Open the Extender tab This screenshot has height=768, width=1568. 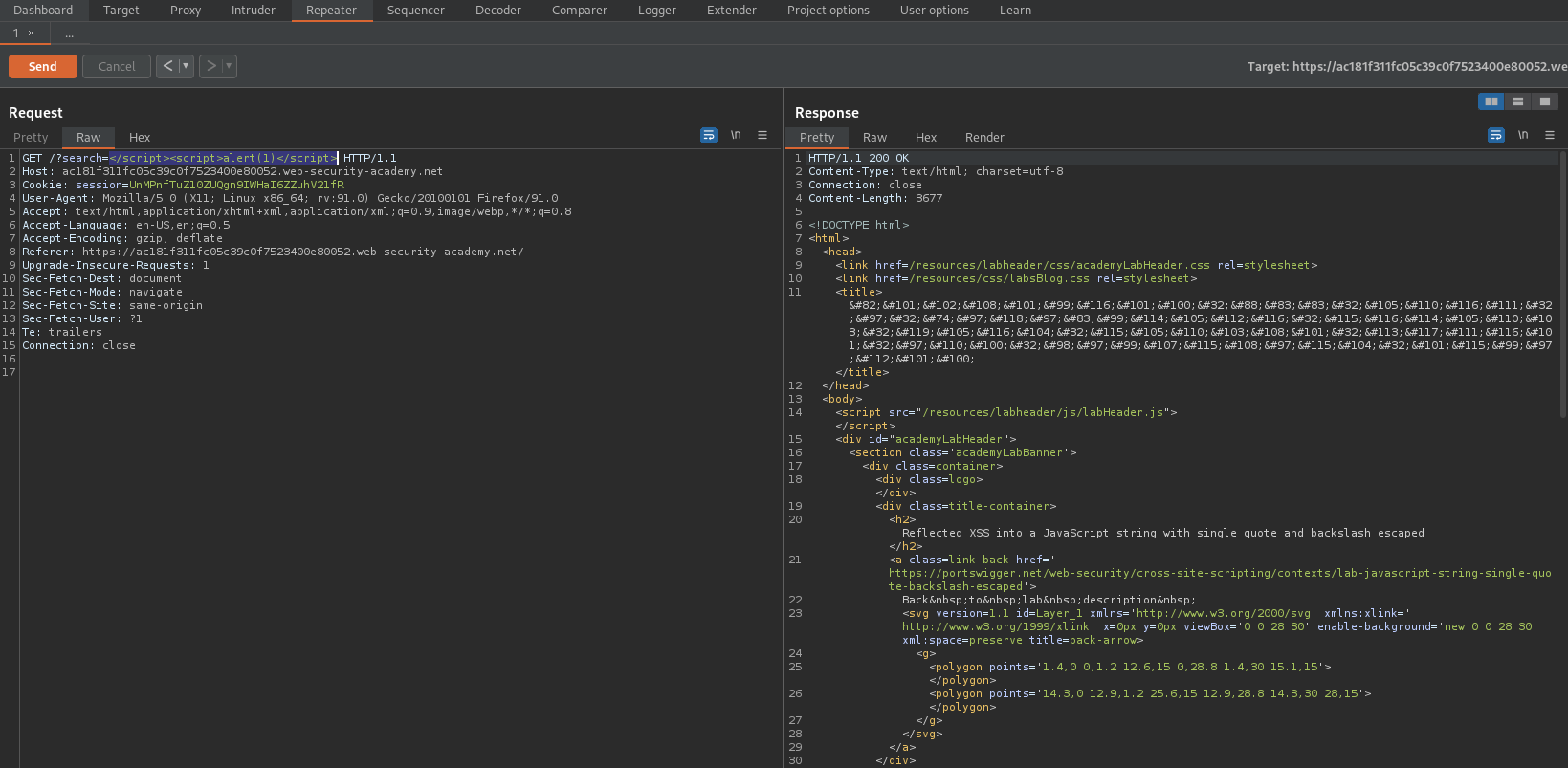point(732,11)
